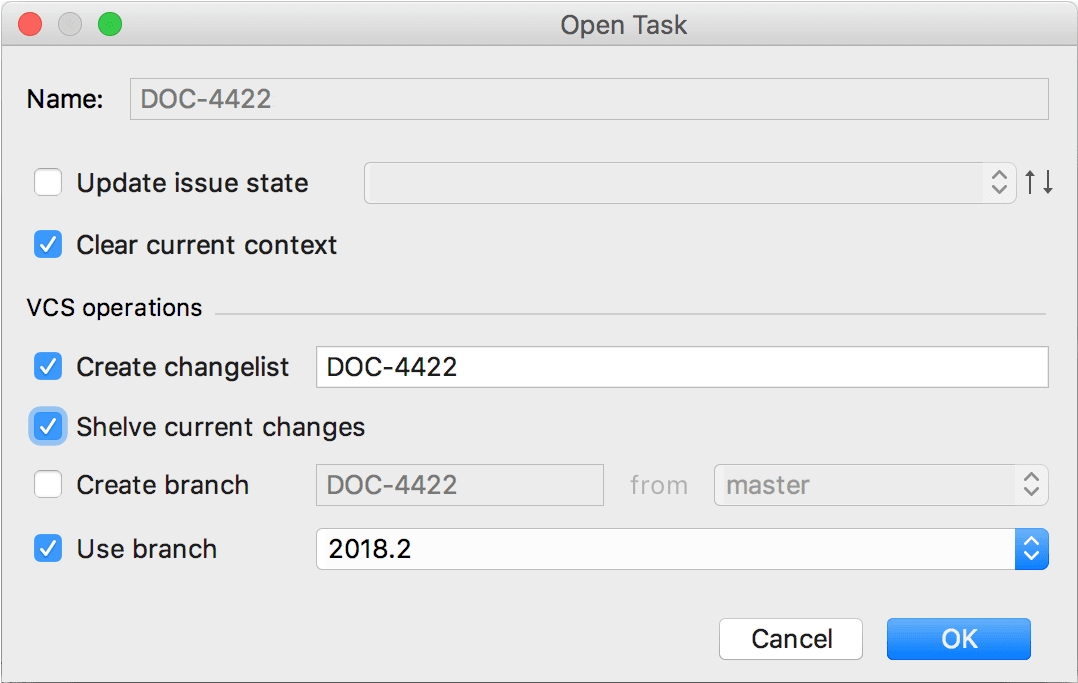
Task: Uncheck the Use branch option
Action: tap(48, 548)
